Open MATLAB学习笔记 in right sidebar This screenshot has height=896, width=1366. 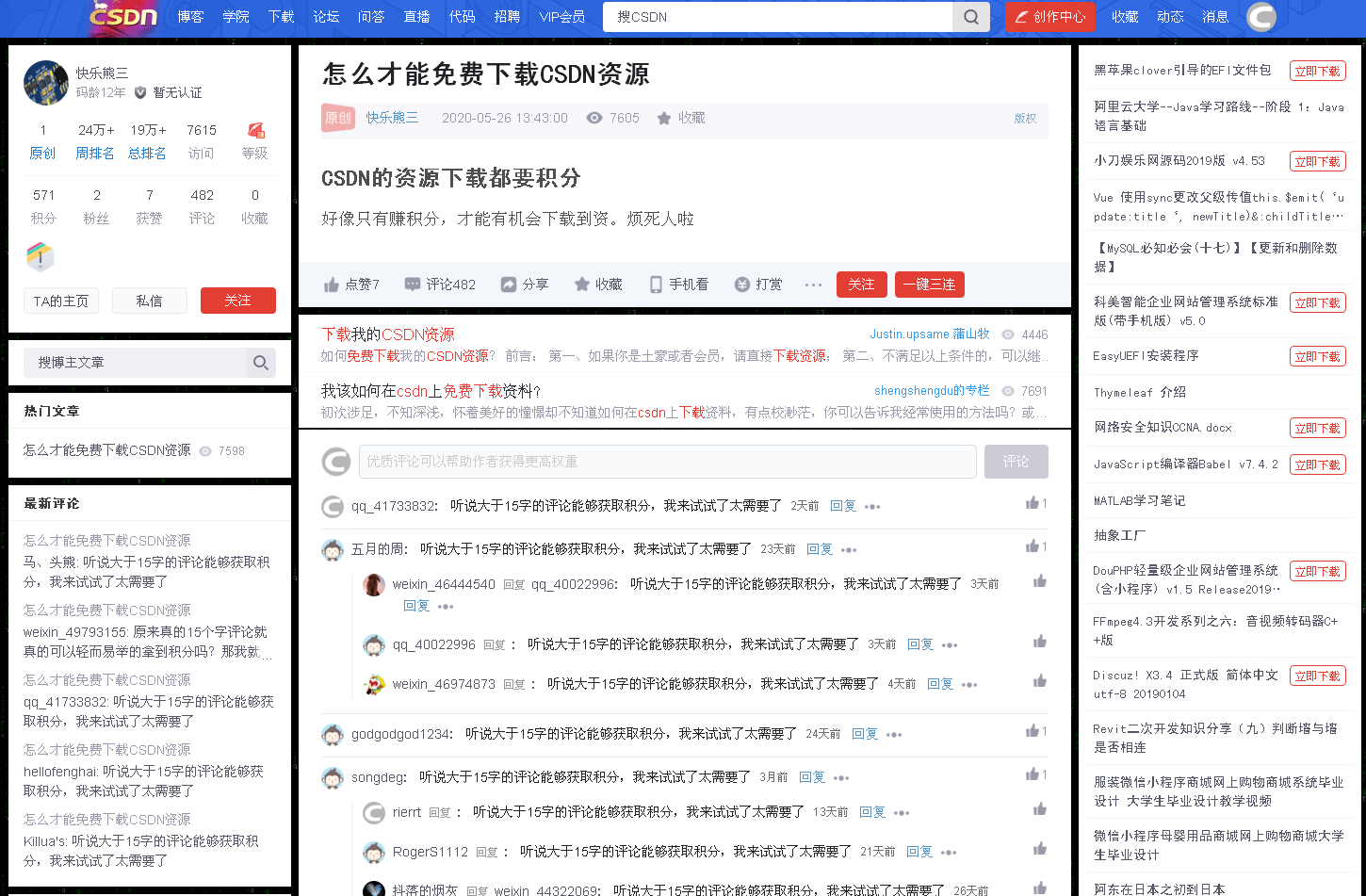[1139, 500]
